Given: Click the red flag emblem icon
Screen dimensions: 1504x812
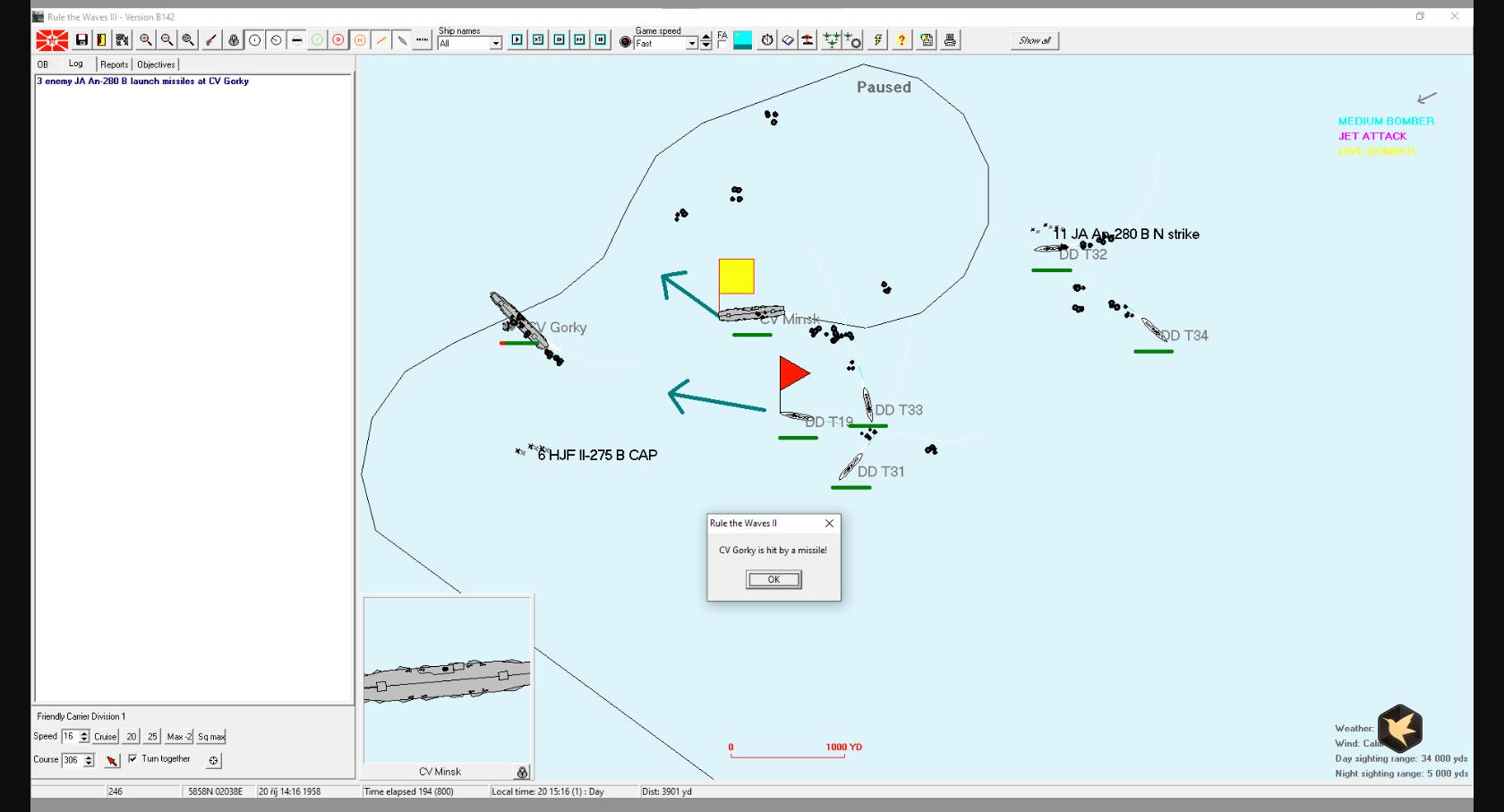Looking at the screenshot, I should coord(52,40).
